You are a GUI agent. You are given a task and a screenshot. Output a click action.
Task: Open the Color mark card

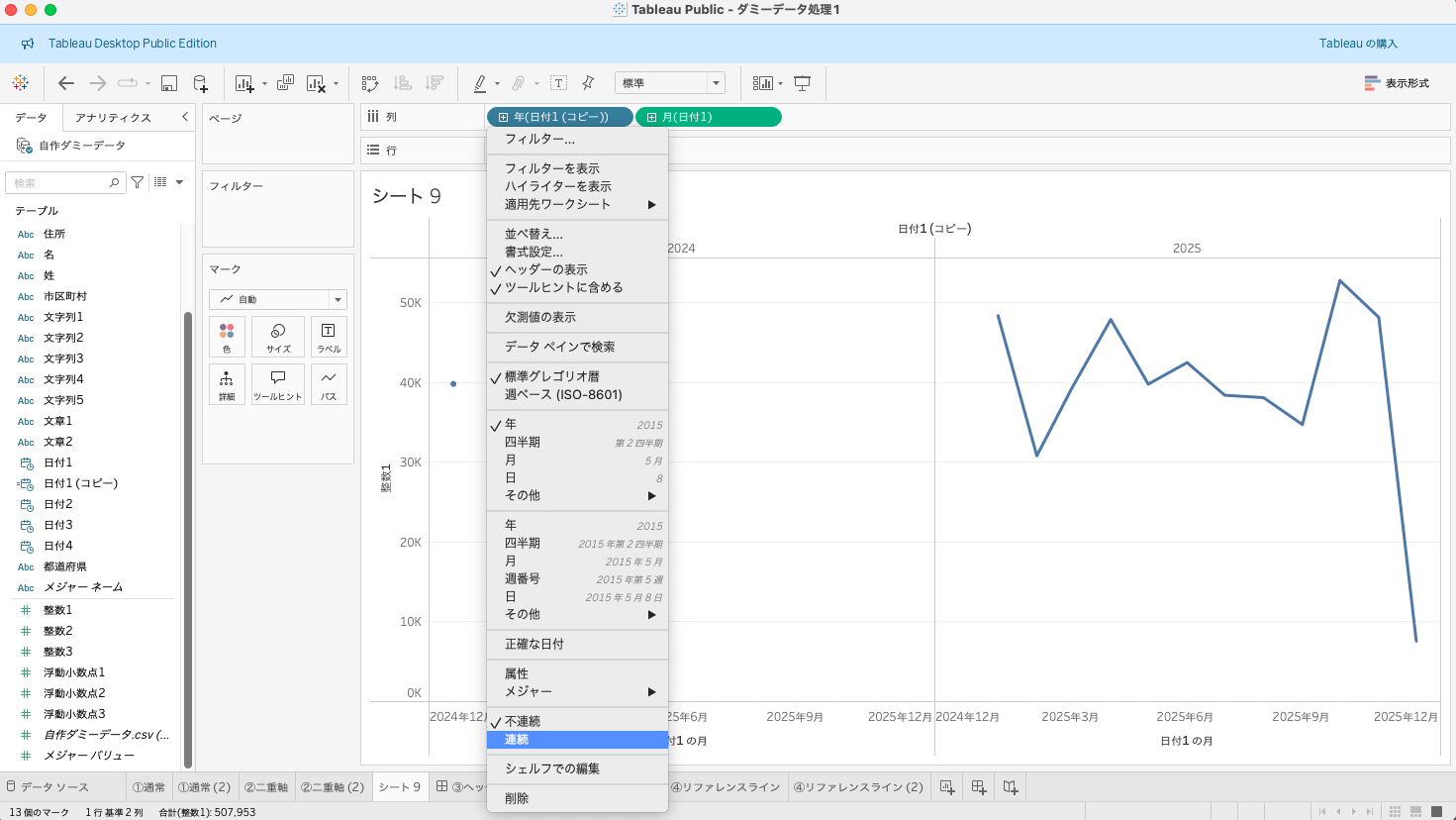(x=227, y=337)
